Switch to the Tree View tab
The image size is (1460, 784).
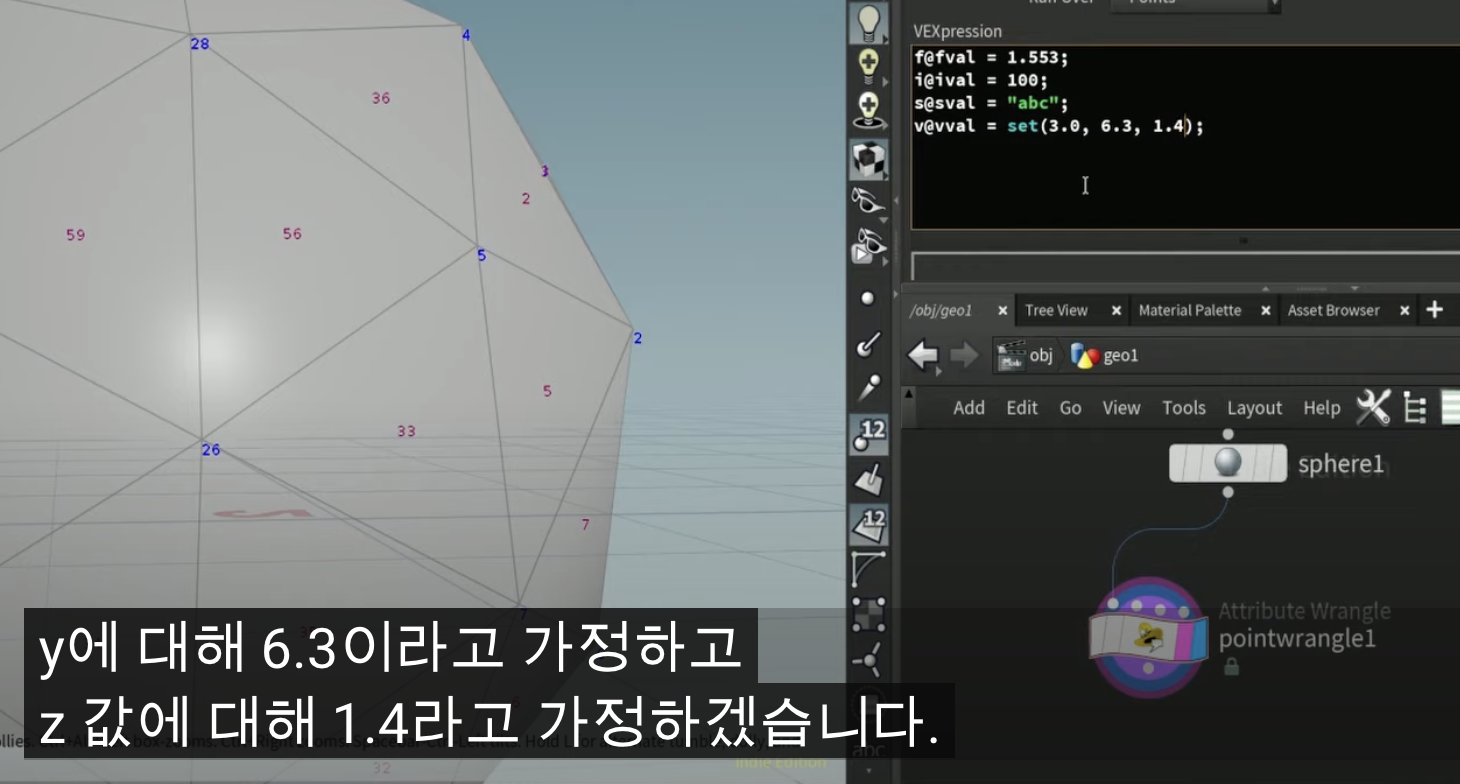[x=1056, y=310]
